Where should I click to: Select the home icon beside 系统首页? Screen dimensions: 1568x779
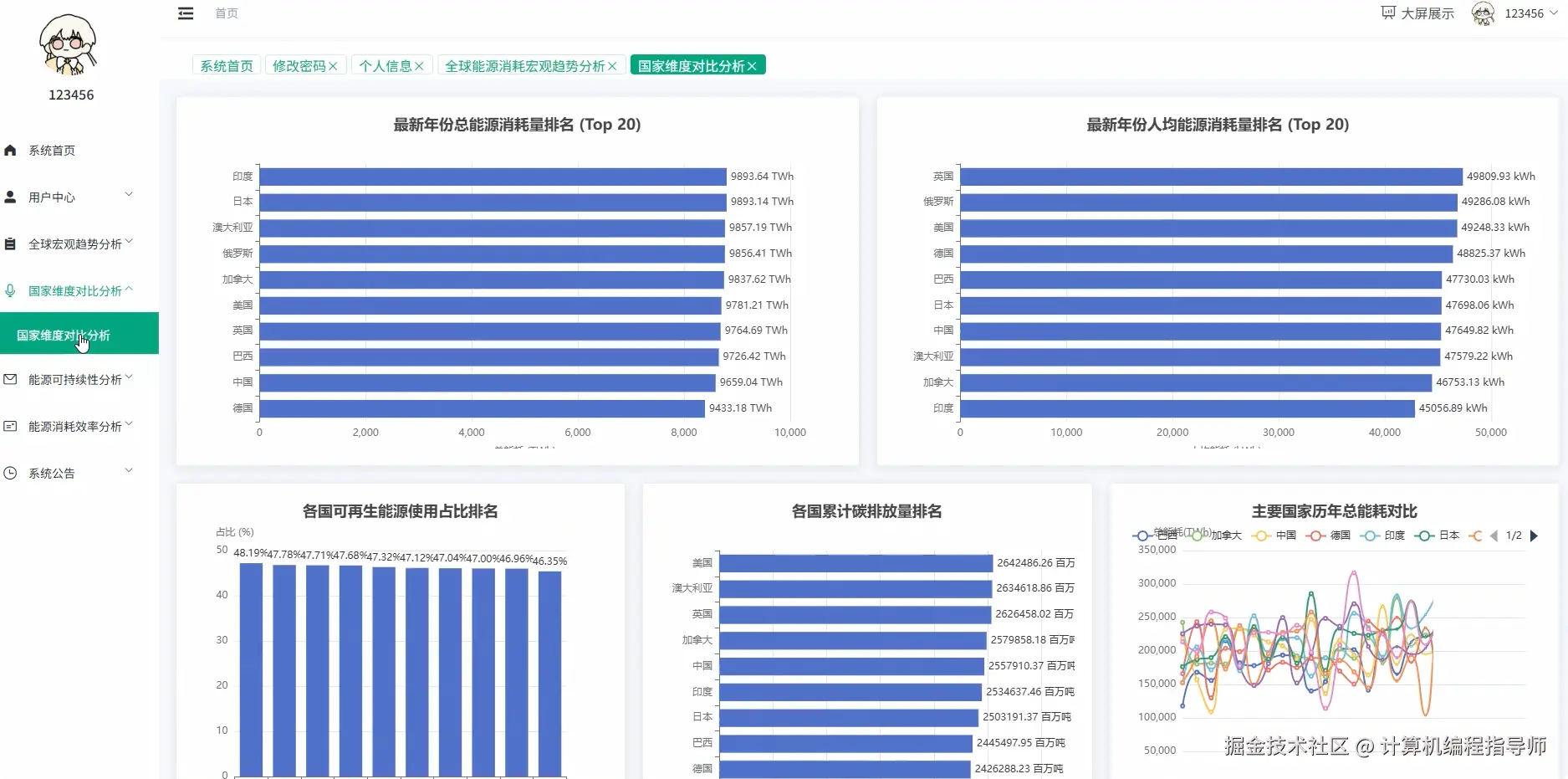tap(10, 150)
